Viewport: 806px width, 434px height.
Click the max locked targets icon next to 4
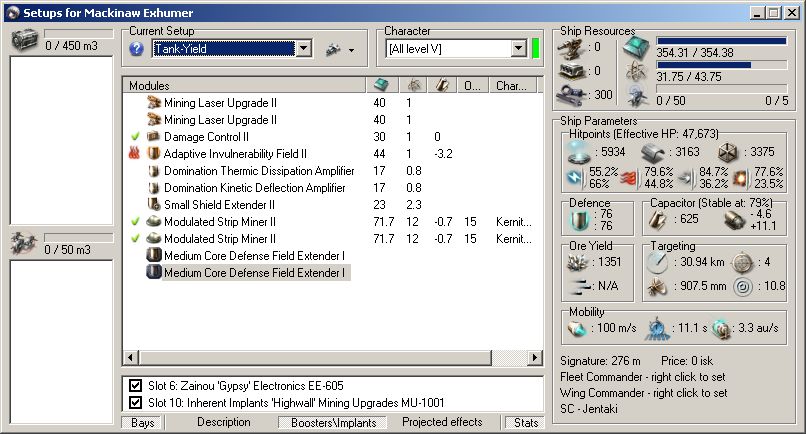point(742,262)
